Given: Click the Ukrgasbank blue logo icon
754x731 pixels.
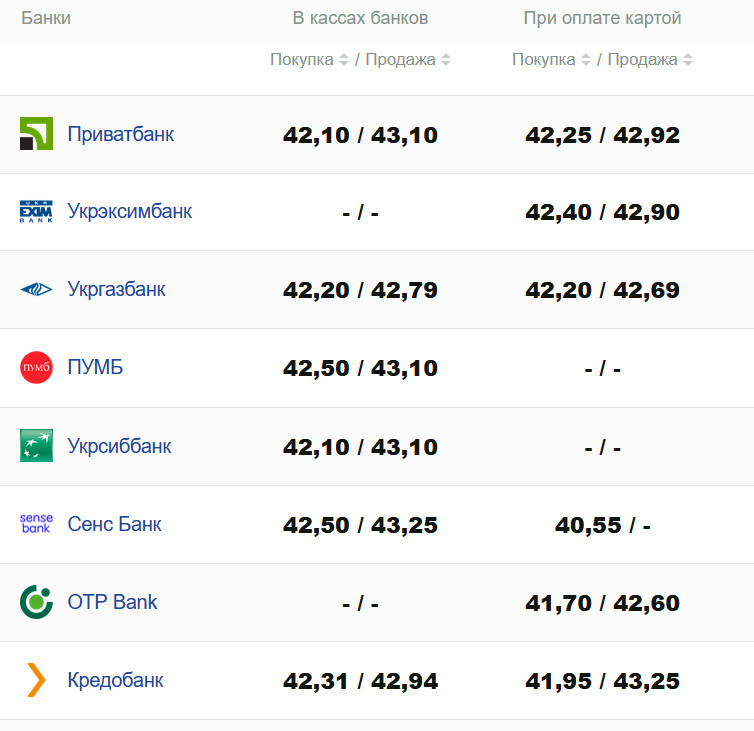Looking at the screenshot, I should pyautogui.click(x=36, y=290).
